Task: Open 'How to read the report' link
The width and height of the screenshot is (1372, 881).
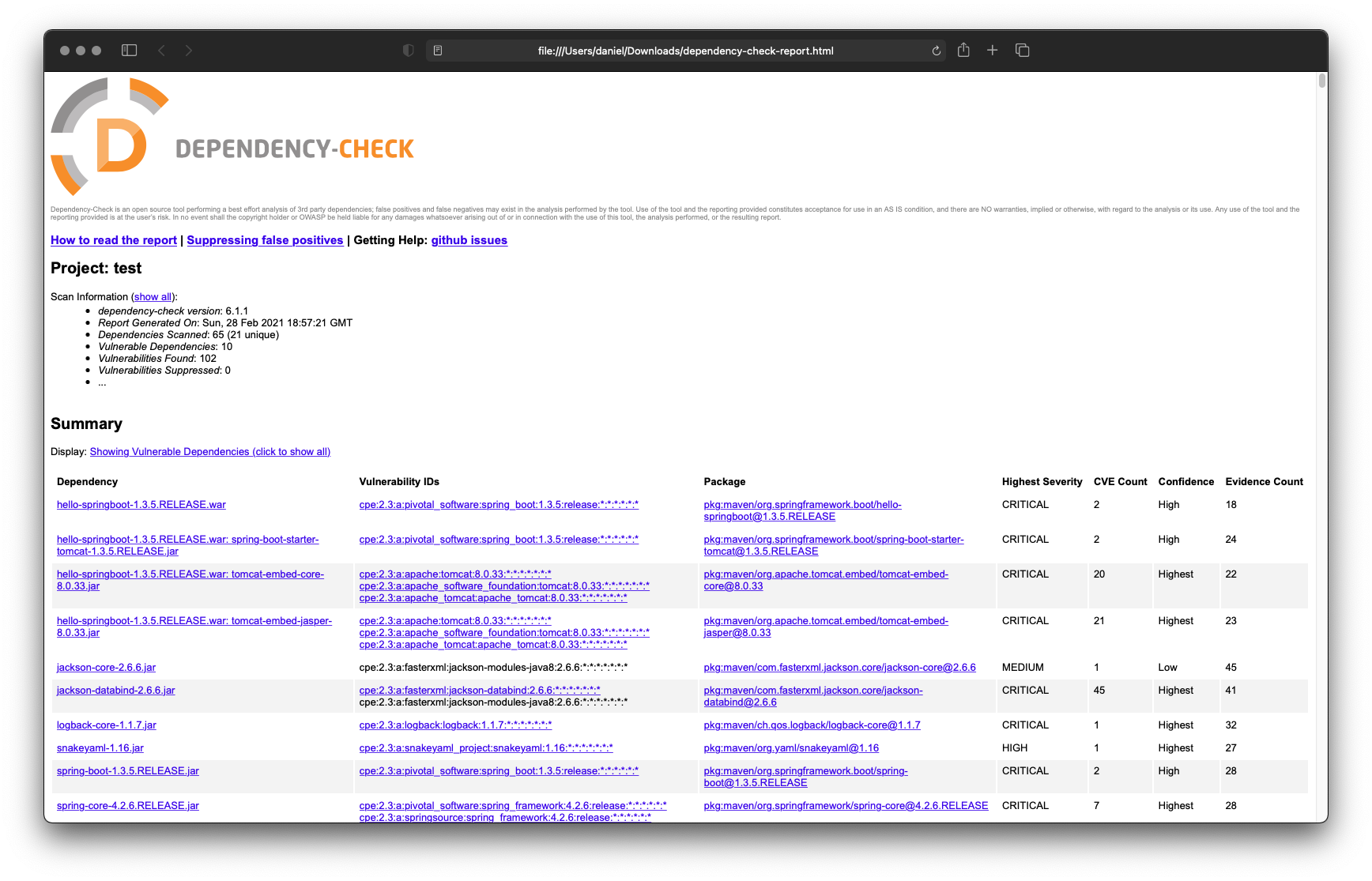Action: 114,240
